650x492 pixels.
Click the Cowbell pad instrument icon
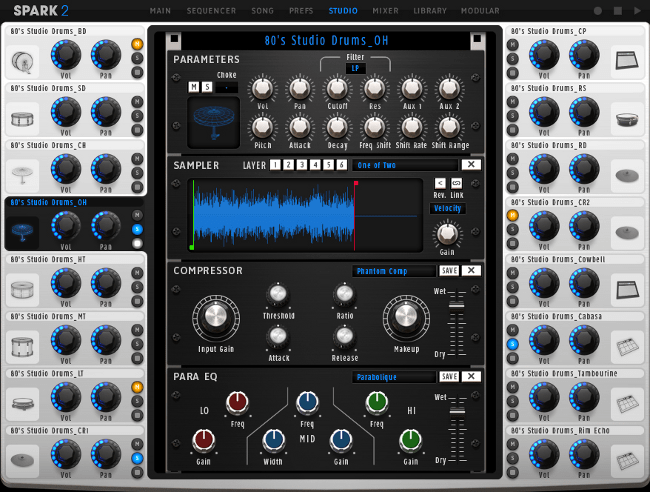[x=626, y=289]
